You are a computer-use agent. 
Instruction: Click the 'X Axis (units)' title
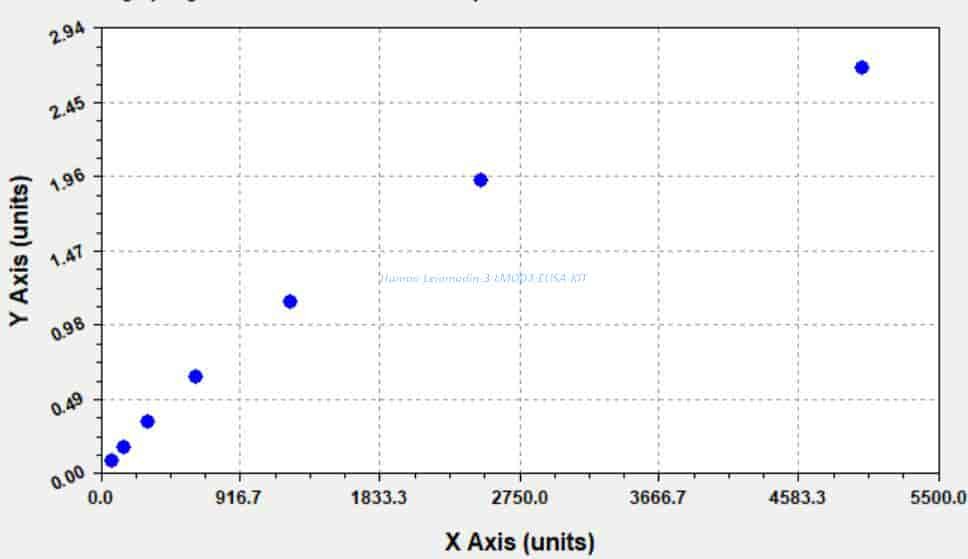520,542
